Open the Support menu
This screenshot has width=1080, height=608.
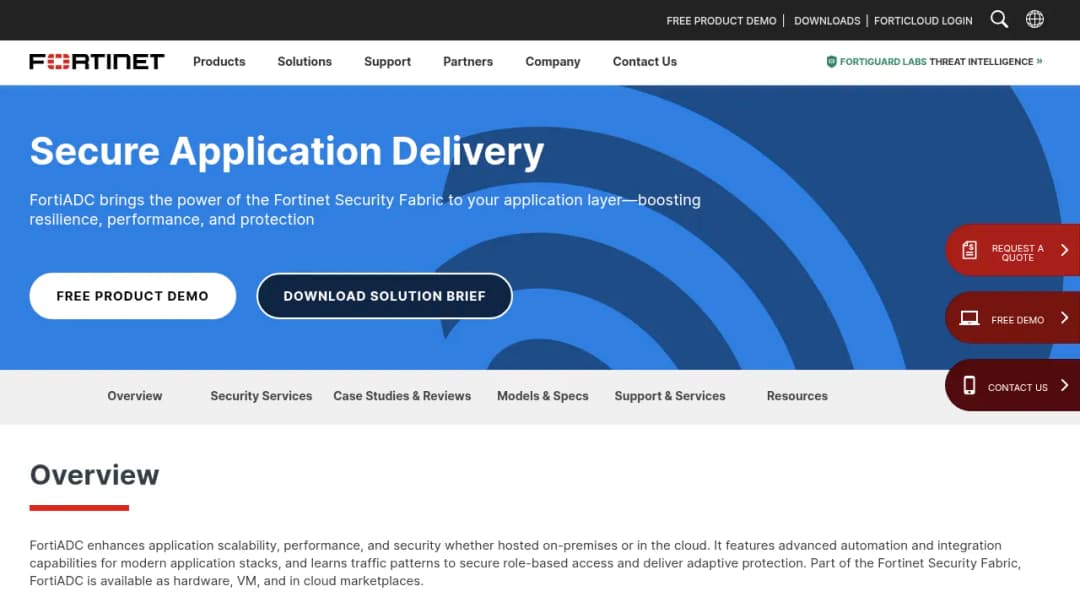coord(387,61)
